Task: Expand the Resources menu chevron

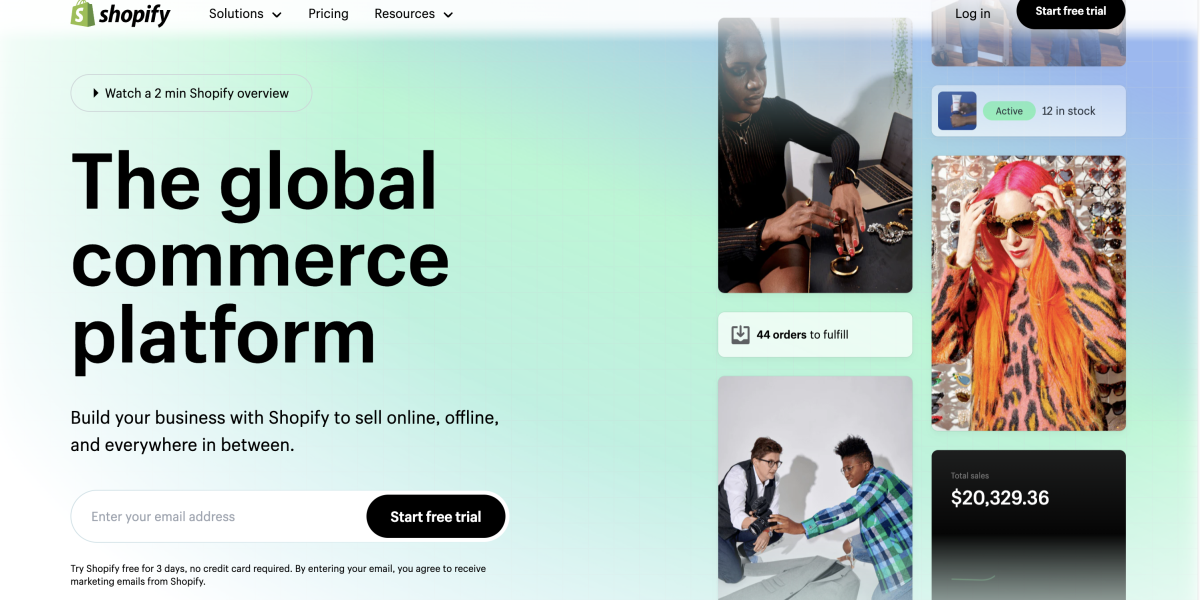Action: pyautogui.click(x=448, y=15)
